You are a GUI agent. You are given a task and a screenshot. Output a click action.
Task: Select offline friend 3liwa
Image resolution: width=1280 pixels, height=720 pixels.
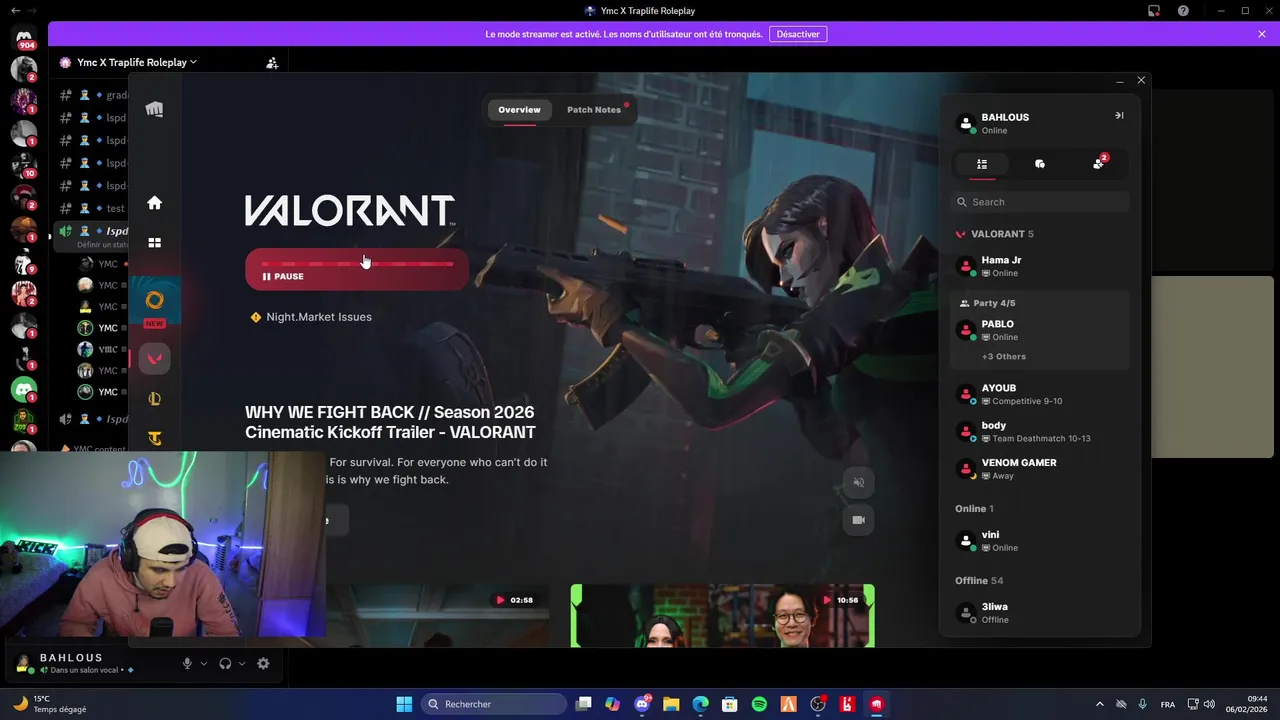(x=1040, y=613)
